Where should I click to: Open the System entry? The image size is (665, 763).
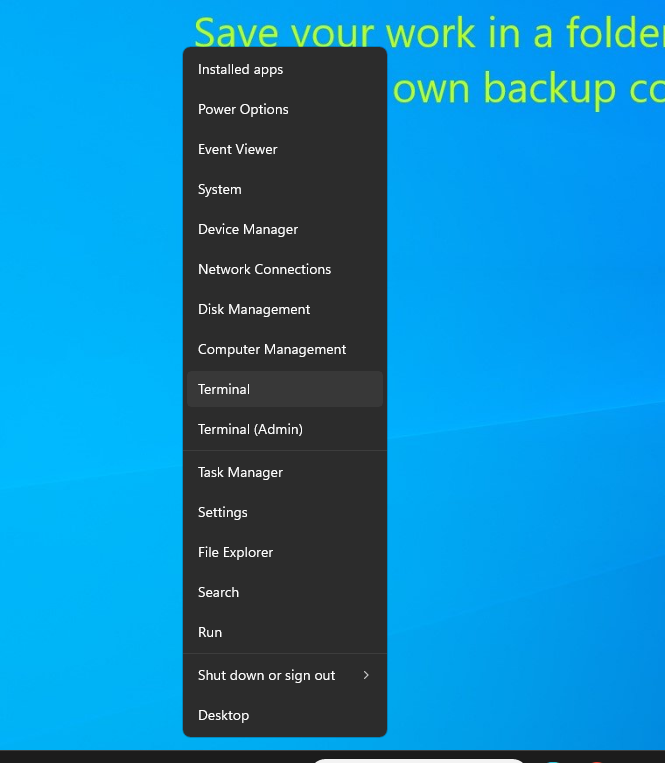(x=220, y=189)
